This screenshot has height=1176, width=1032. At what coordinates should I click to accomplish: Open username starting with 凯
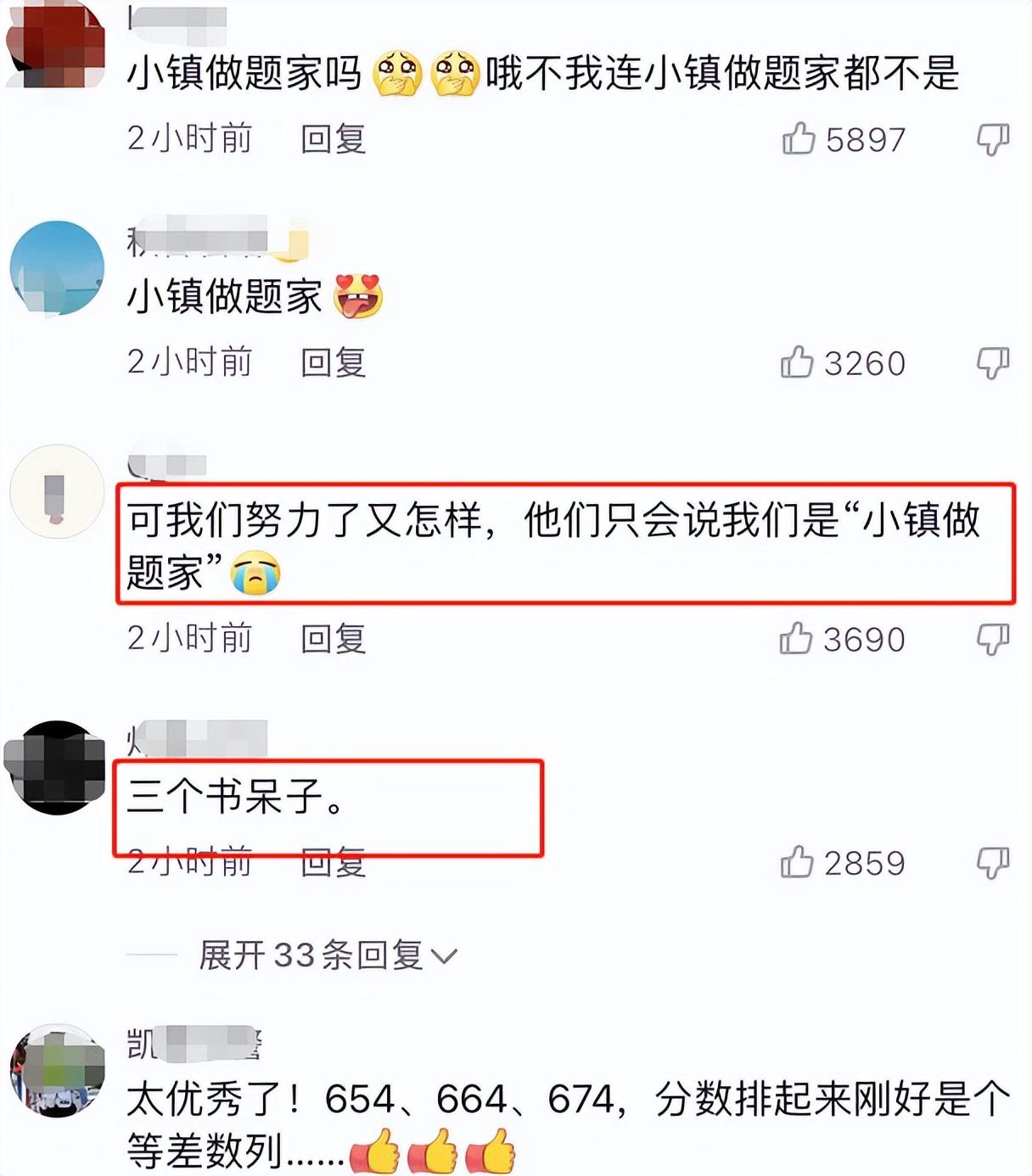(193, 1044)
